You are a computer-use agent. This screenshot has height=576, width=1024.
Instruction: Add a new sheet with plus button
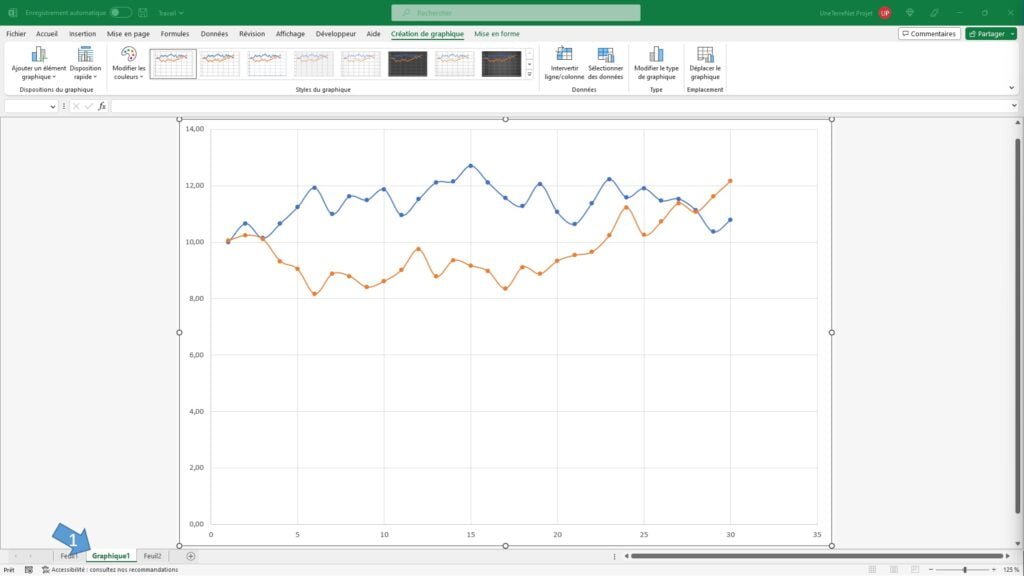coord(190,556)
